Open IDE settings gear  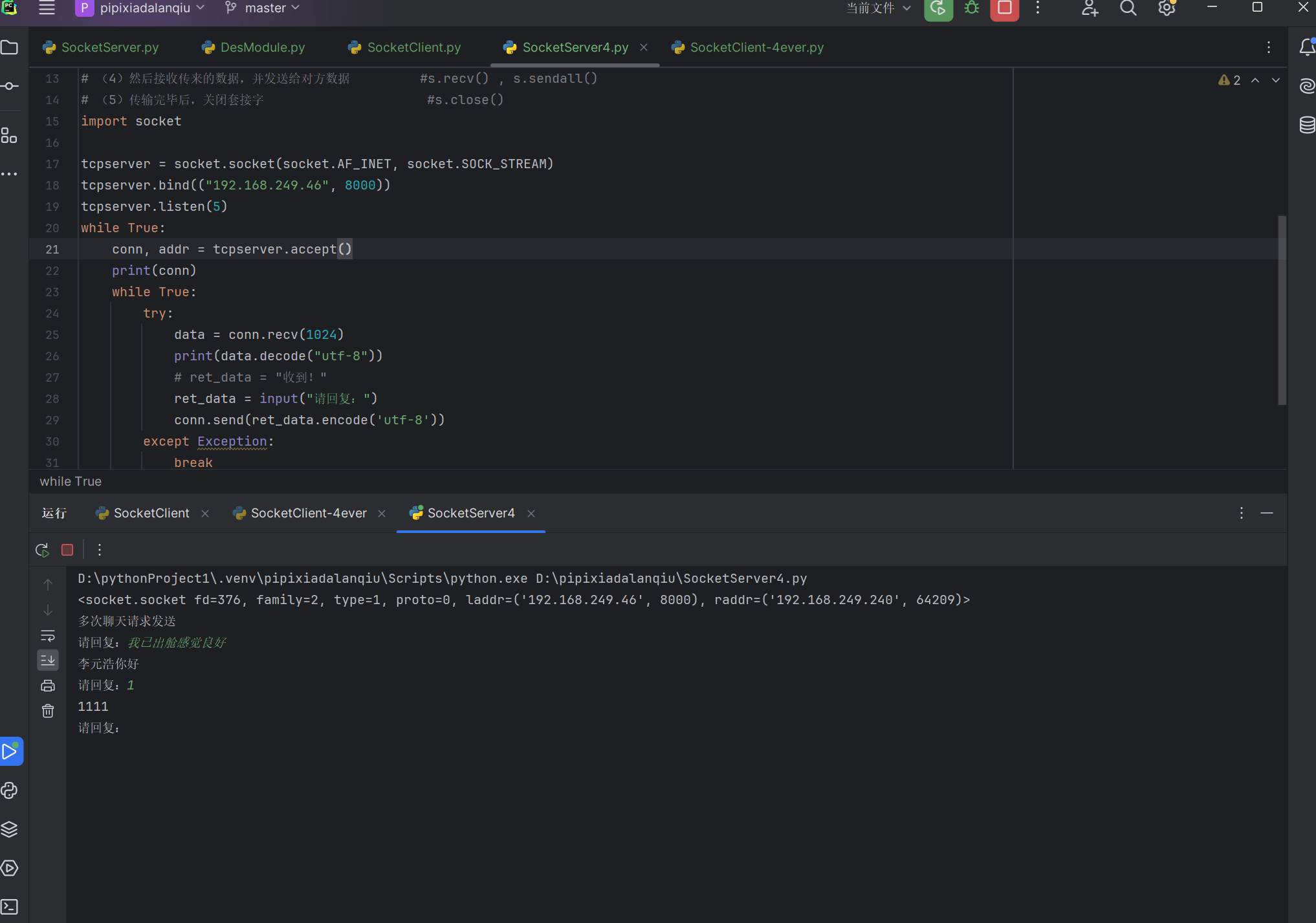click(x=1167, y=8)
